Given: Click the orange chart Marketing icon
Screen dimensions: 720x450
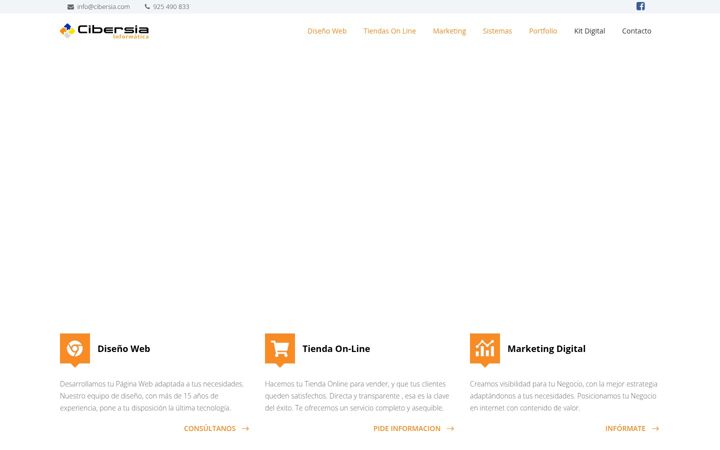Looking at the screenshot, I should [x=485, y=349].
